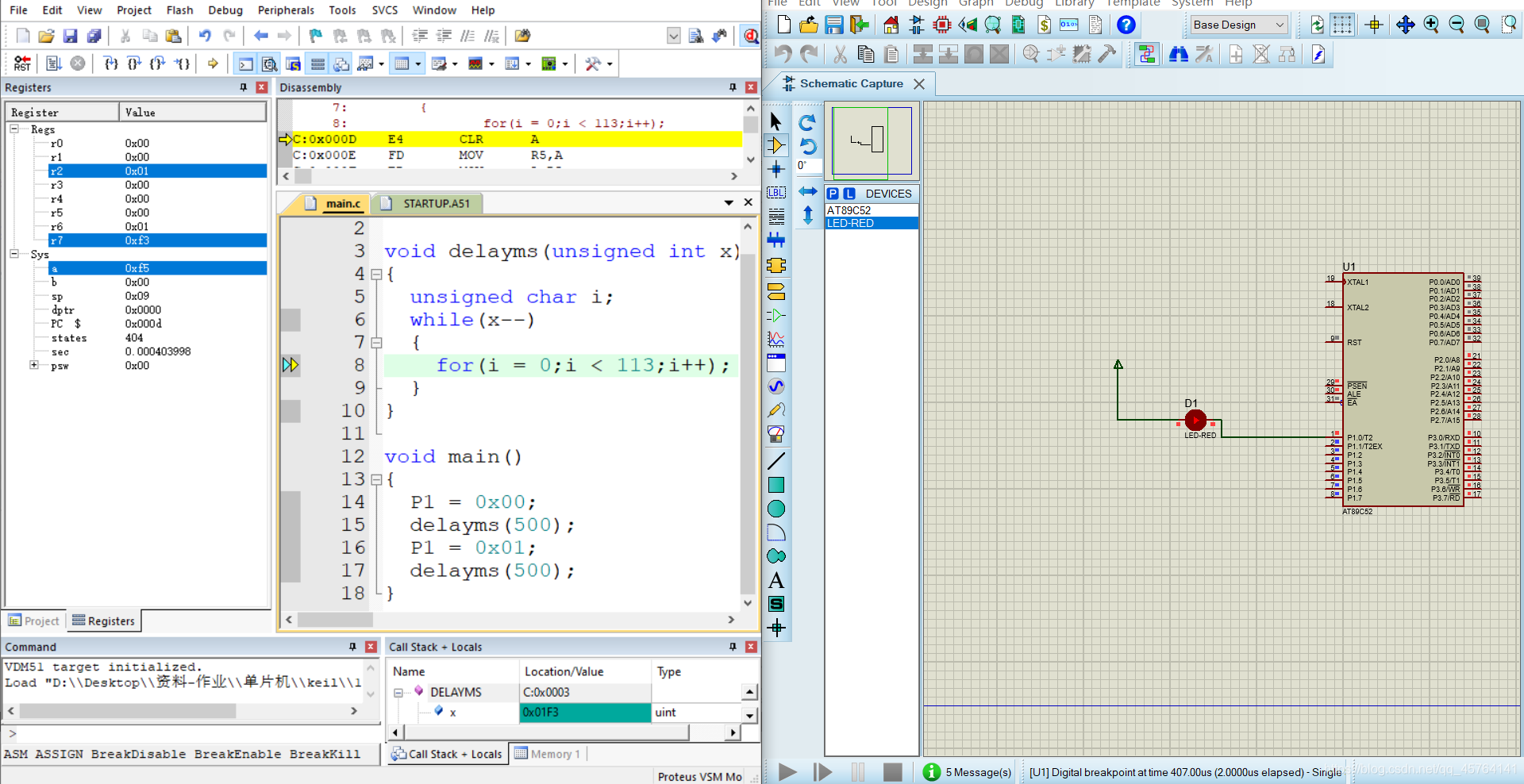Open the Peripherals menu in Keil
This screenshot has width=1524, height=784.
click(x=286, y=10)
